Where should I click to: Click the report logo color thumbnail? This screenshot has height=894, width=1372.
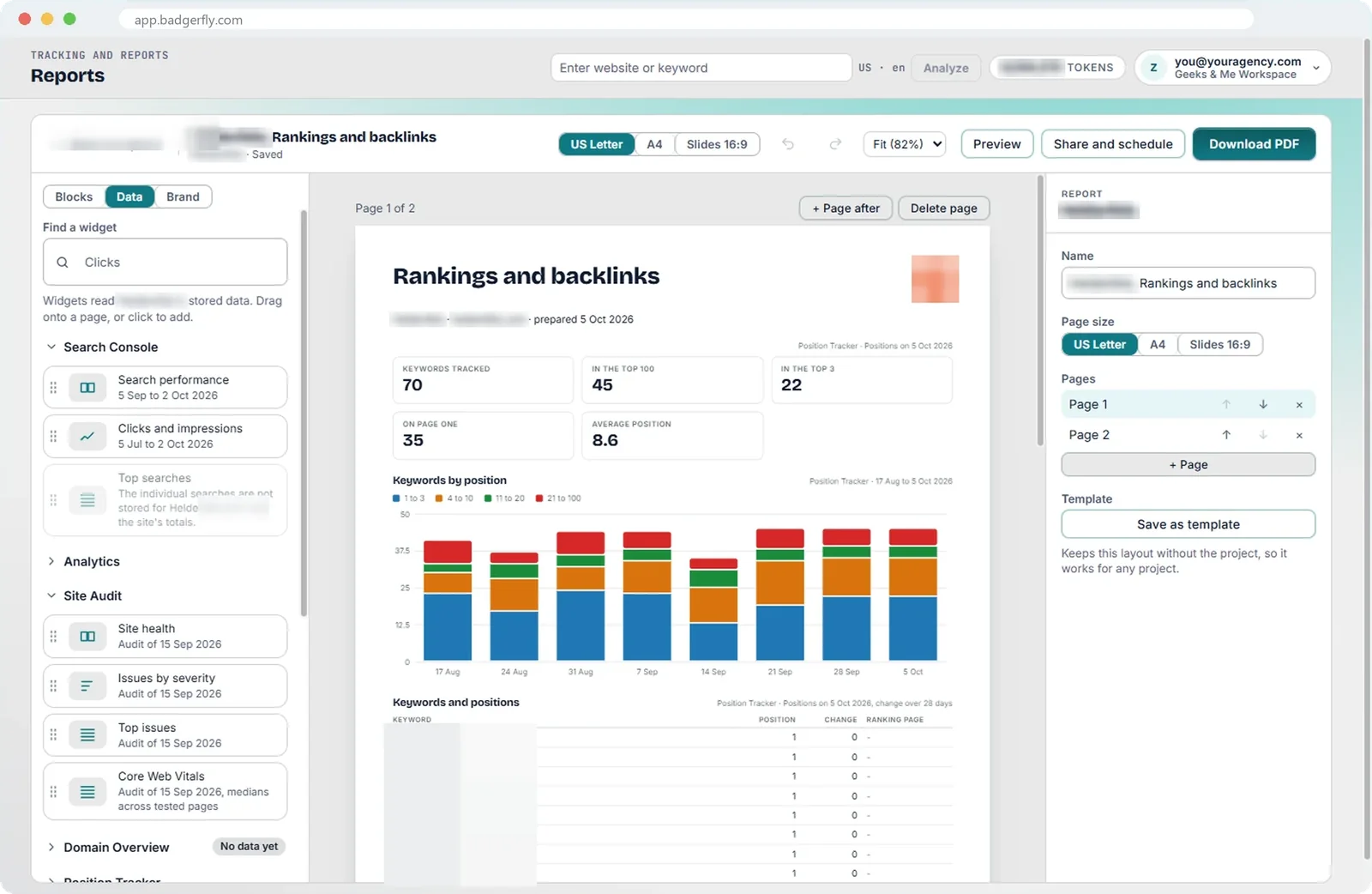click(x=935, y=279)
